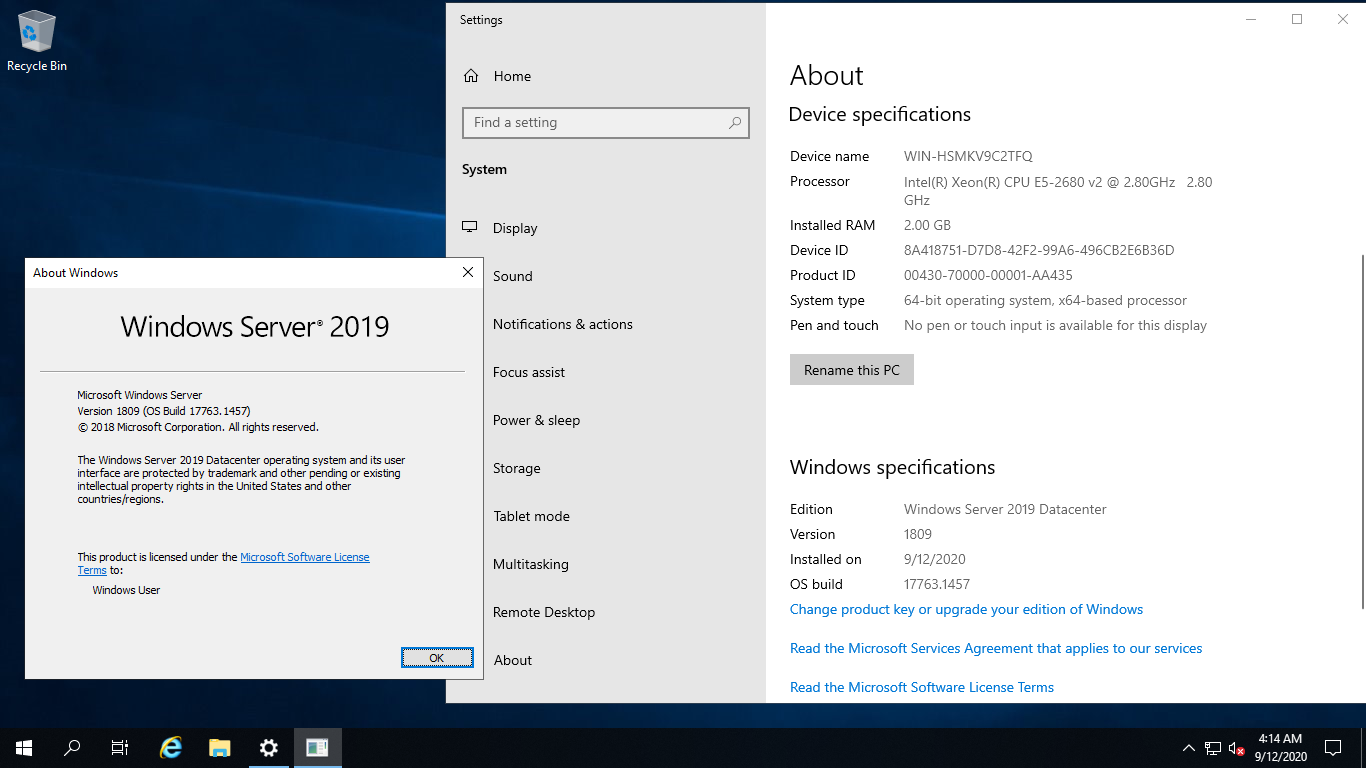Viewport: 1366px width, 768px height.
Task: Click the No pen or touch input text
Action: click(x=1055, y=325)
